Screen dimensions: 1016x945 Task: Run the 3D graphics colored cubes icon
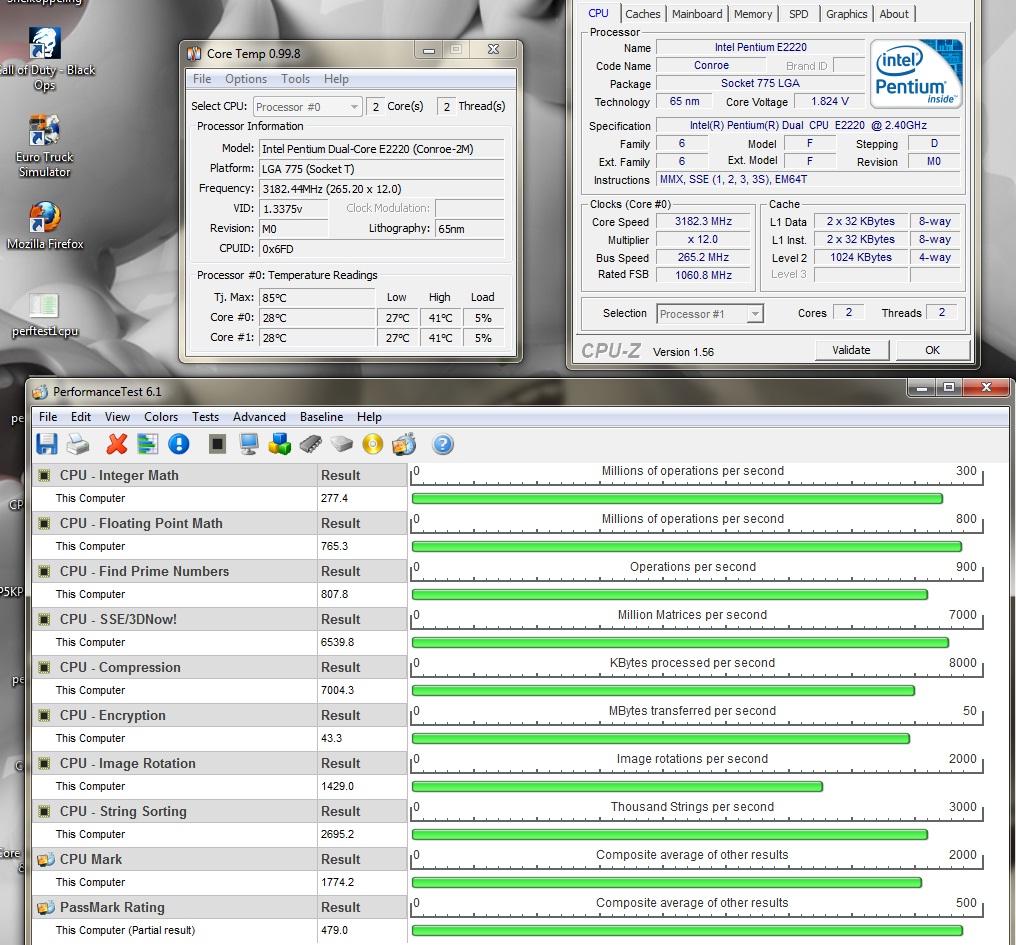coord(280,445)
